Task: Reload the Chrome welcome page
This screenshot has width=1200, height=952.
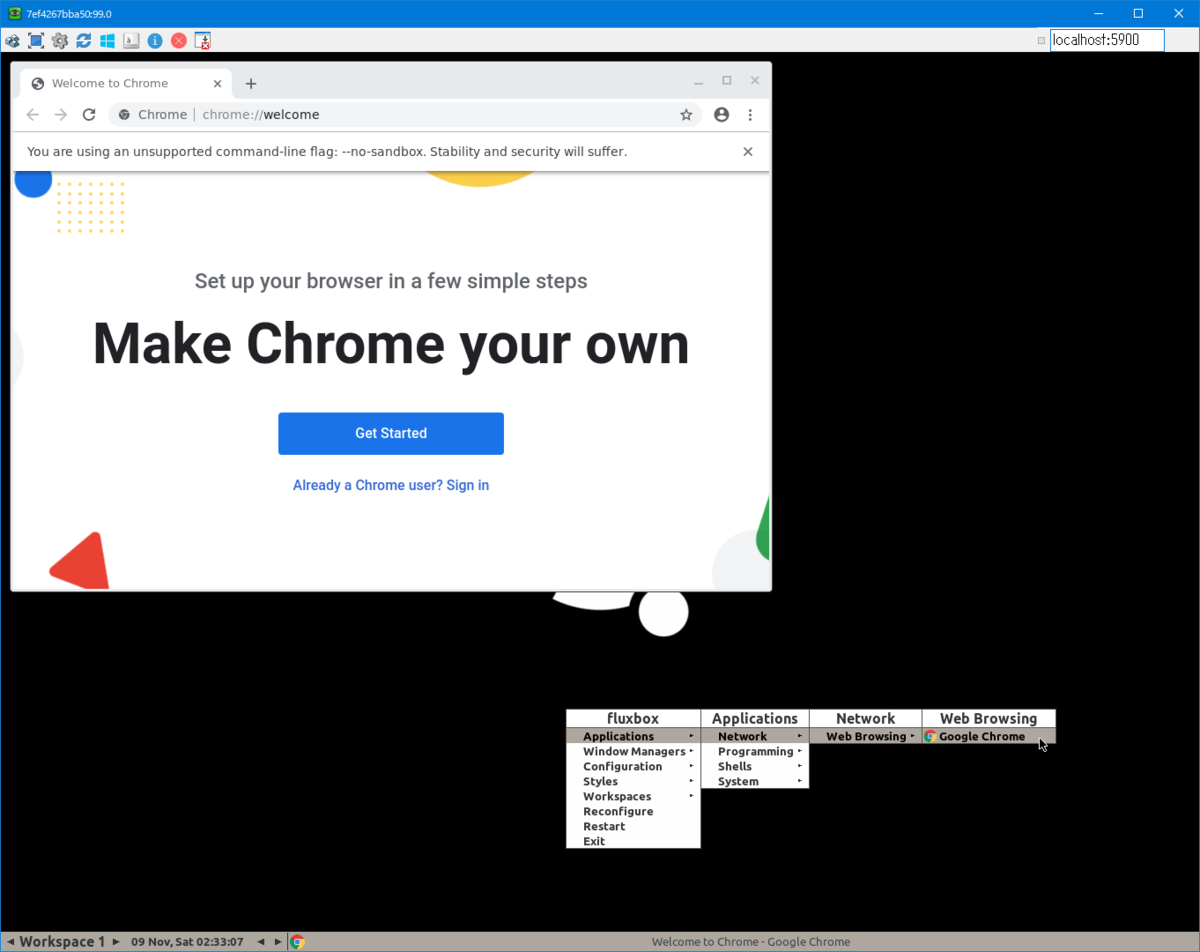Action: point(89,115)
